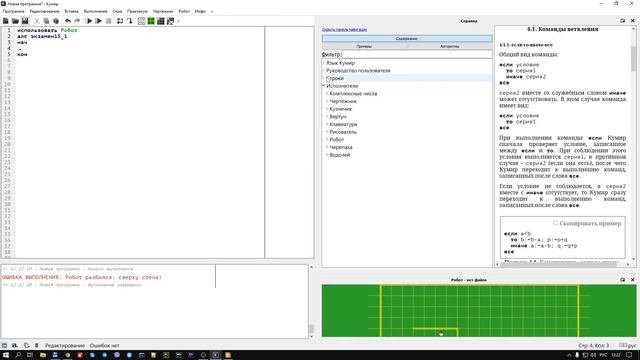The image size is (640, 360).
Task: Redo the last undone edit
Action: (x=77, y=21)
